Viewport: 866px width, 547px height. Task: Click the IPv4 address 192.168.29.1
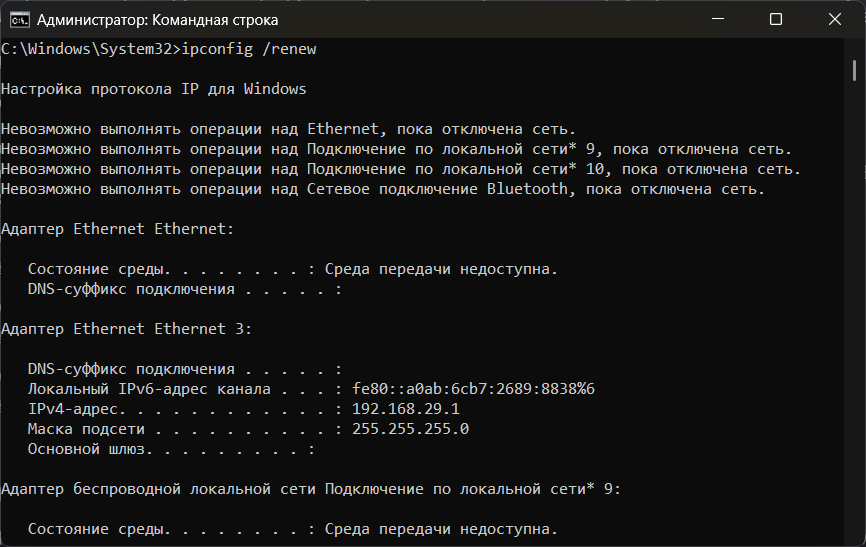(x=406, y=409)
